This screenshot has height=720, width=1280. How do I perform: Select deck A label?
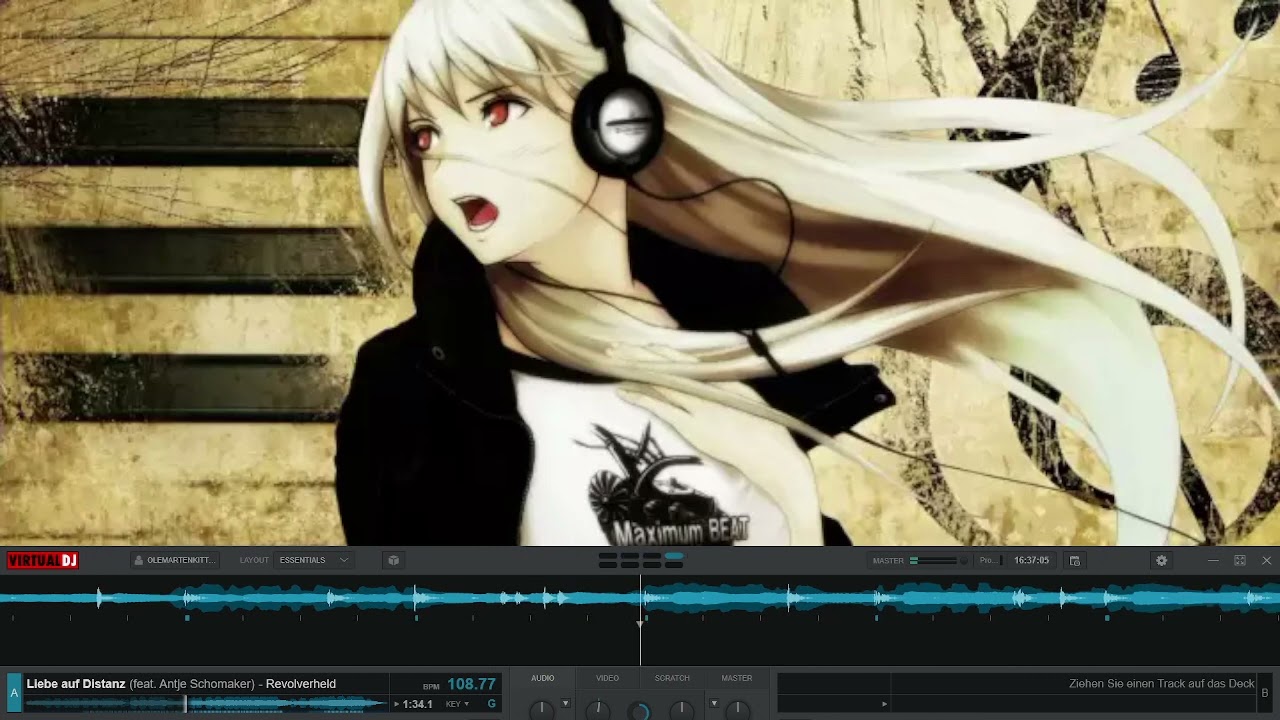pyautogui.click(x=14, y=692)
